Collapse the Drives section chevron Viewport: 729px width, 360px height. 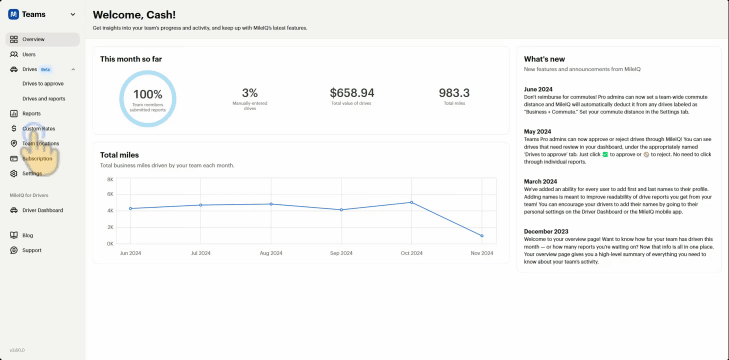point(73,69)
